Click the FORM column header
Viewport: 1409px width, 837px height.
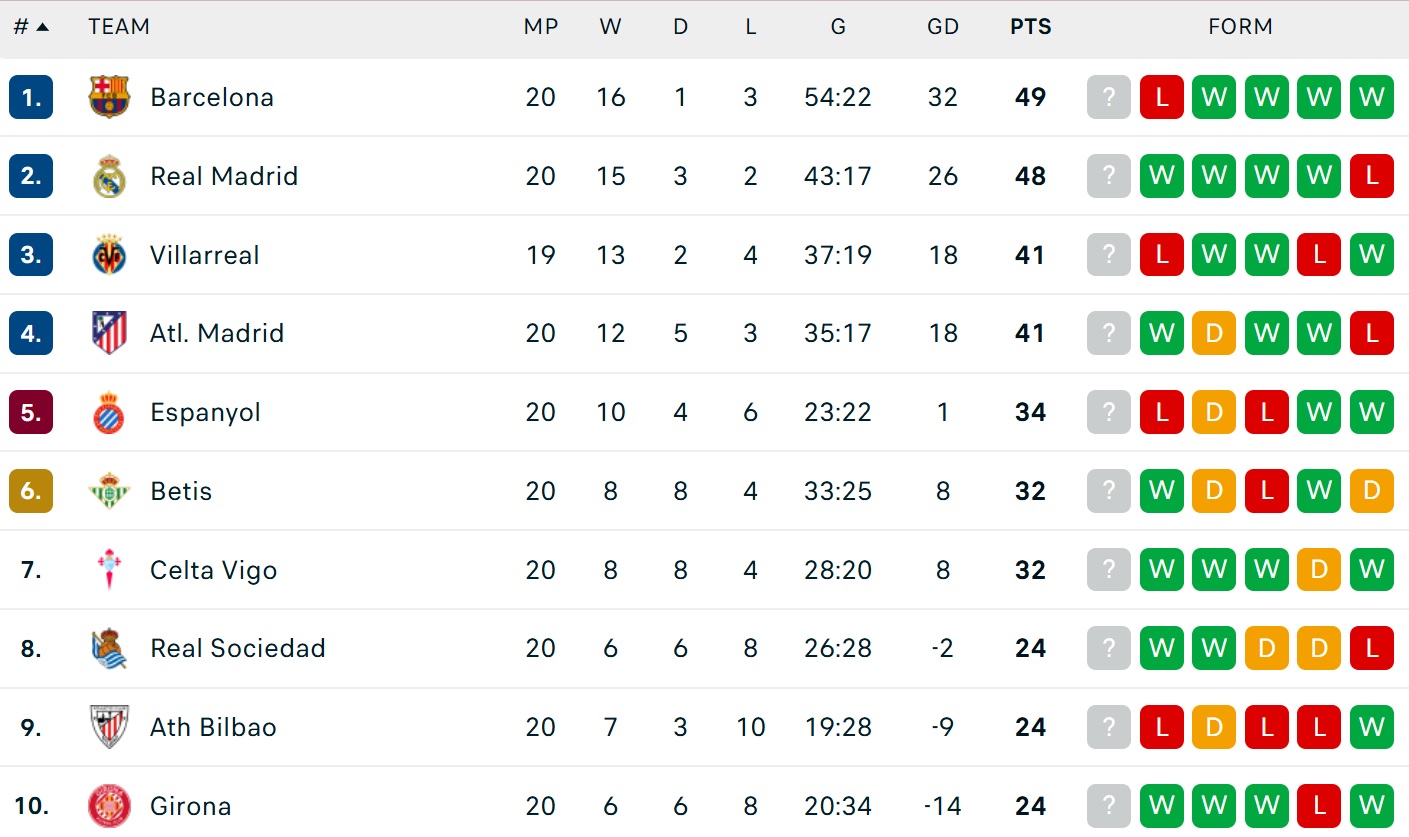click(x=1240, y=27)
